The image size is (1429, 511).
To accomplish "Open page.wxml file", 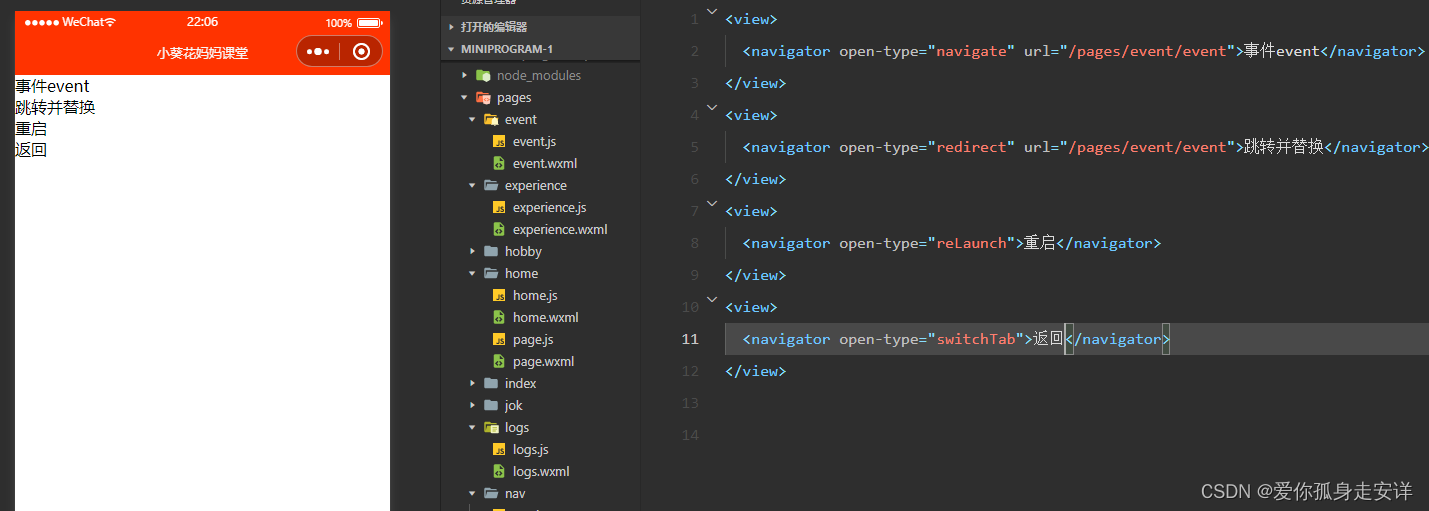I will [544, 361].
